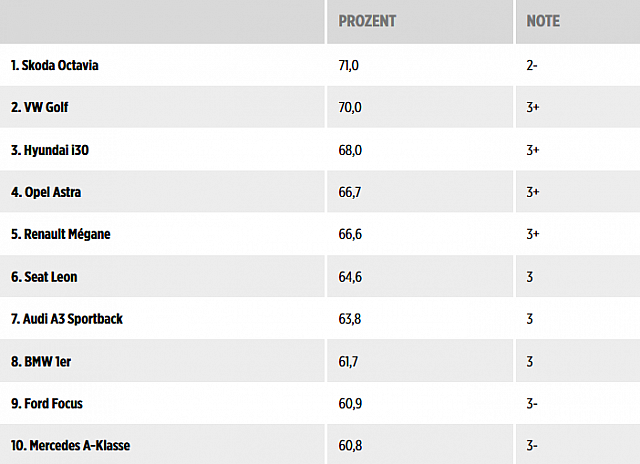
Task: Select the 64,6 percent value
Action: click(349, 276)
